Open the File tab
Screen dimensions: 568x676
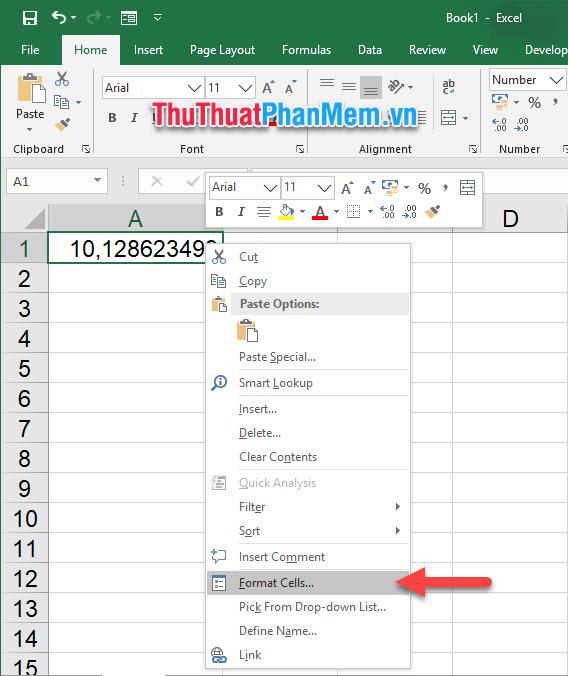click(x=30, y=50)
